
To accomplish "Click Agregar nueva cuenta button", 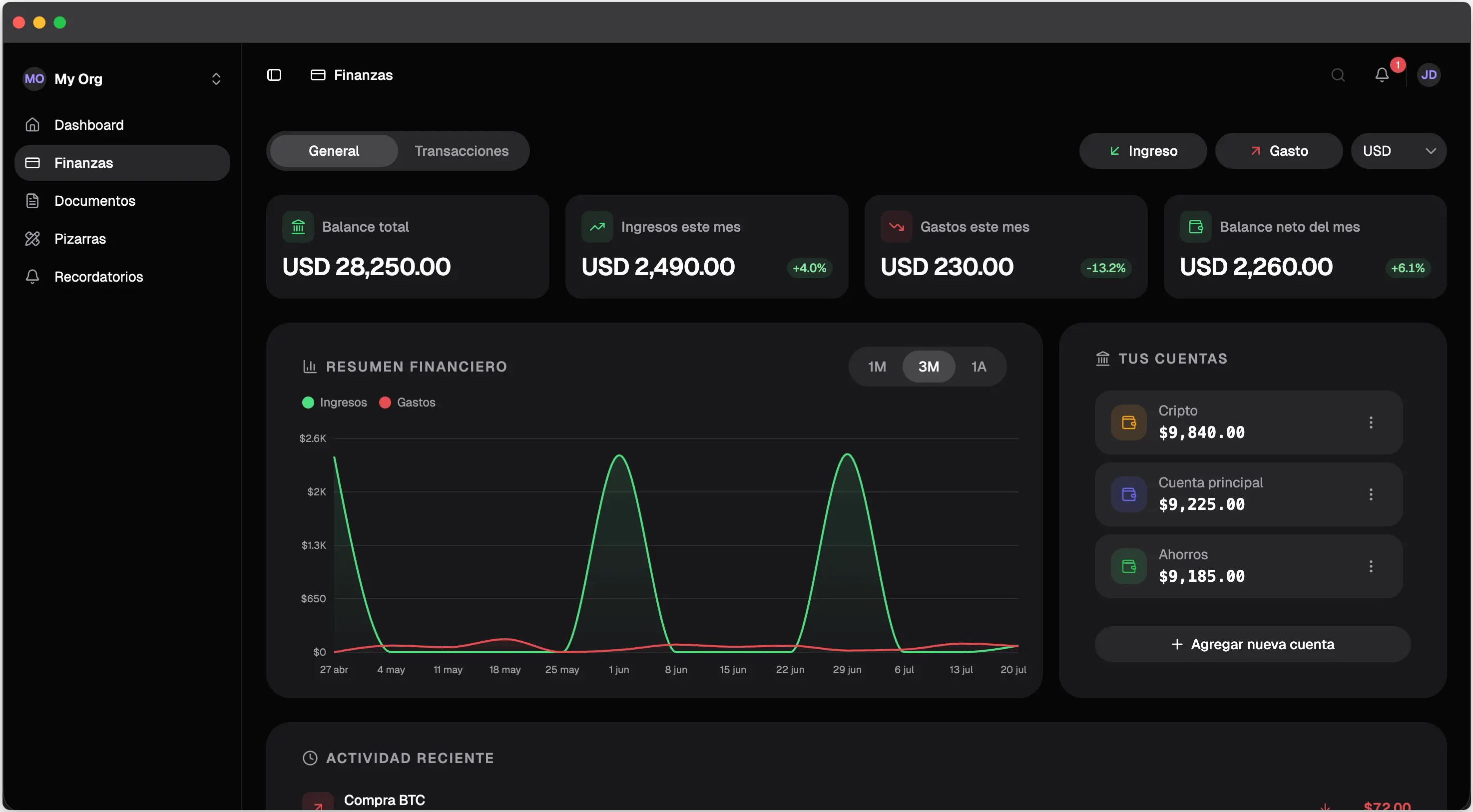I will coord(1252,644).
